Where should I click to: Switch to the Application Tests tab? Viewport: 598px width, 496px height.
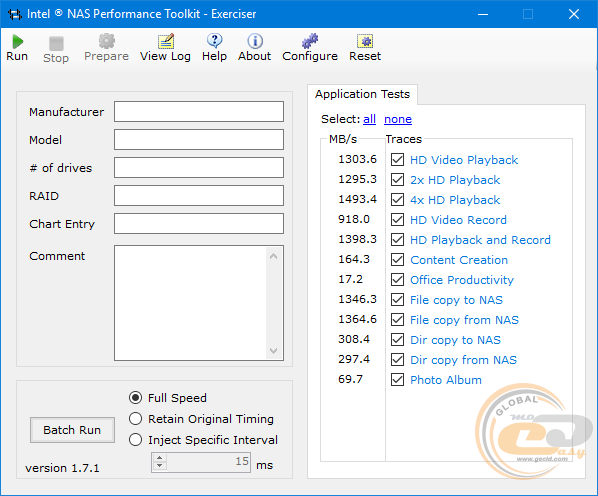click(x=362, y=94)
